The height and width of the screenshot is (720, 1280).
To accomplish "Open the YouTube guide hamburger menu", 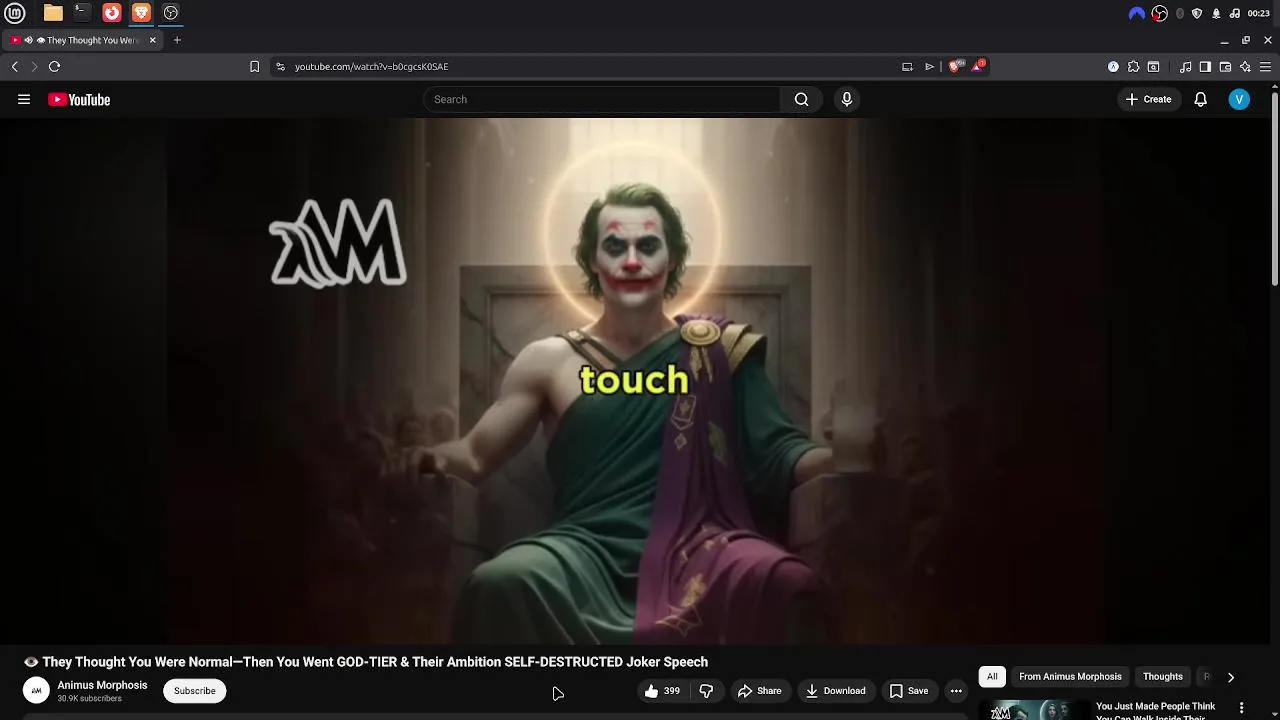I will pyautogui.click(x=24, y=99).
